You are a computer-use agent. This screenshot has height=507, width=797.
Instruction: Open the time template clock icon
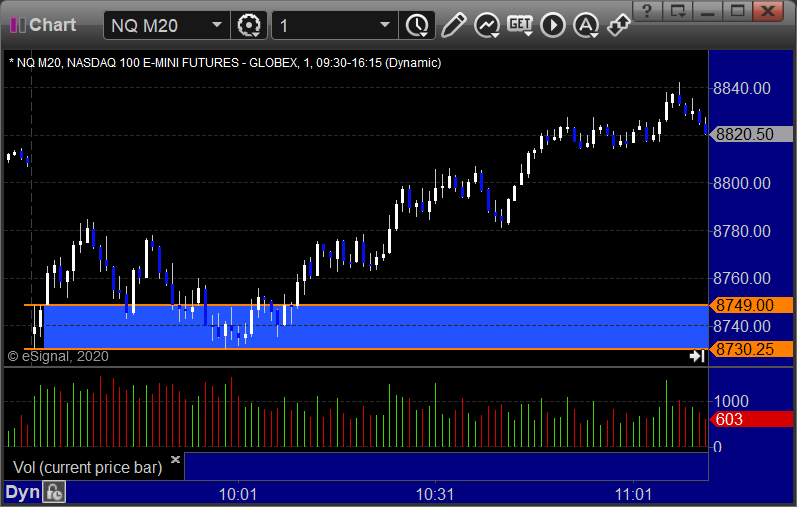click(417, 25)
